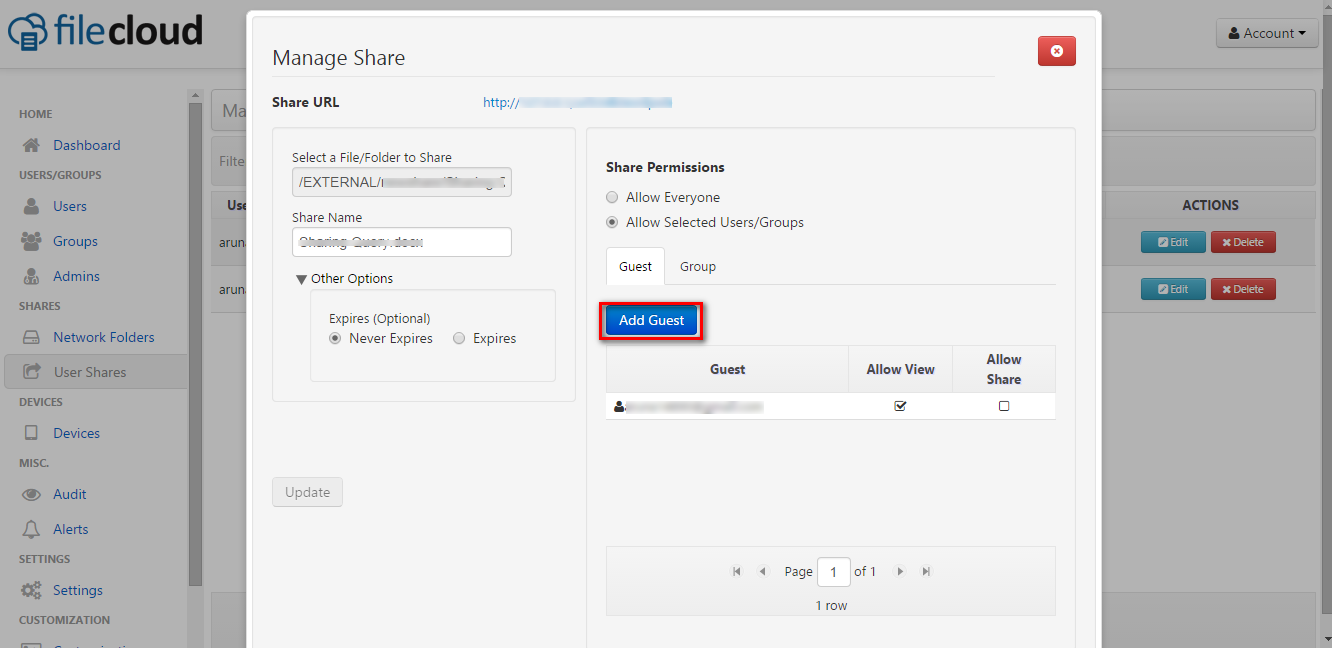Go to the first page of guests
Screen dimensions: 1332x648
coord(737,572)
